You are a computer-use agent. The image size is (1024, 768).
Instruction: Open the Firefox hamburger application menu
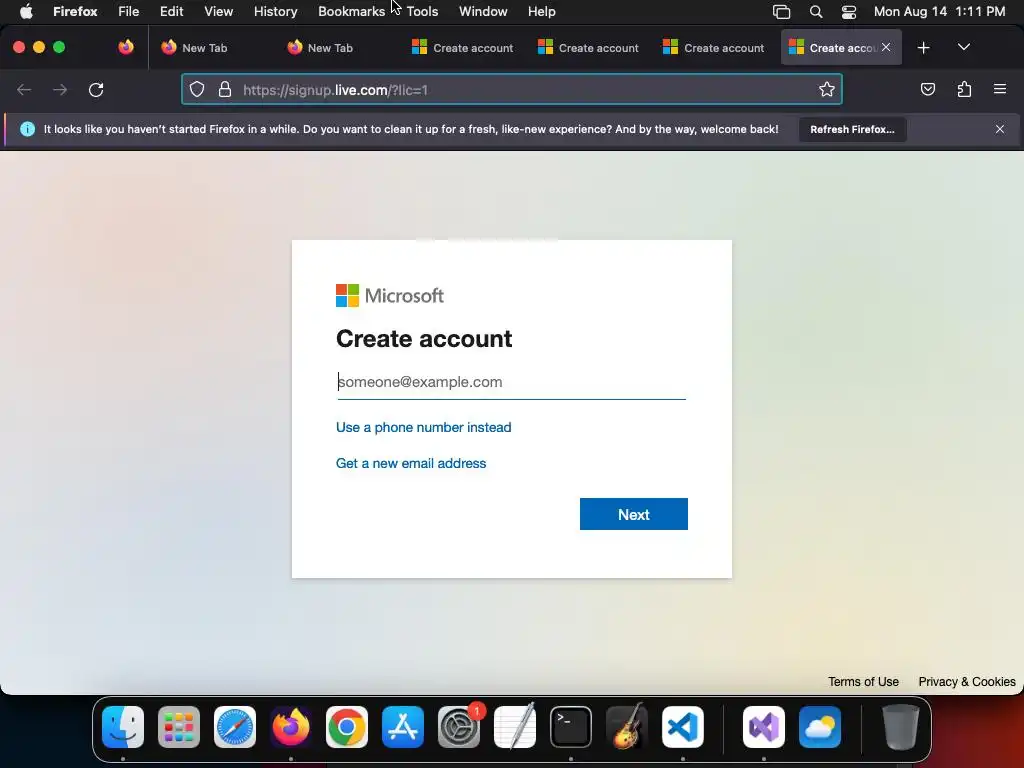coord(1000,89)
